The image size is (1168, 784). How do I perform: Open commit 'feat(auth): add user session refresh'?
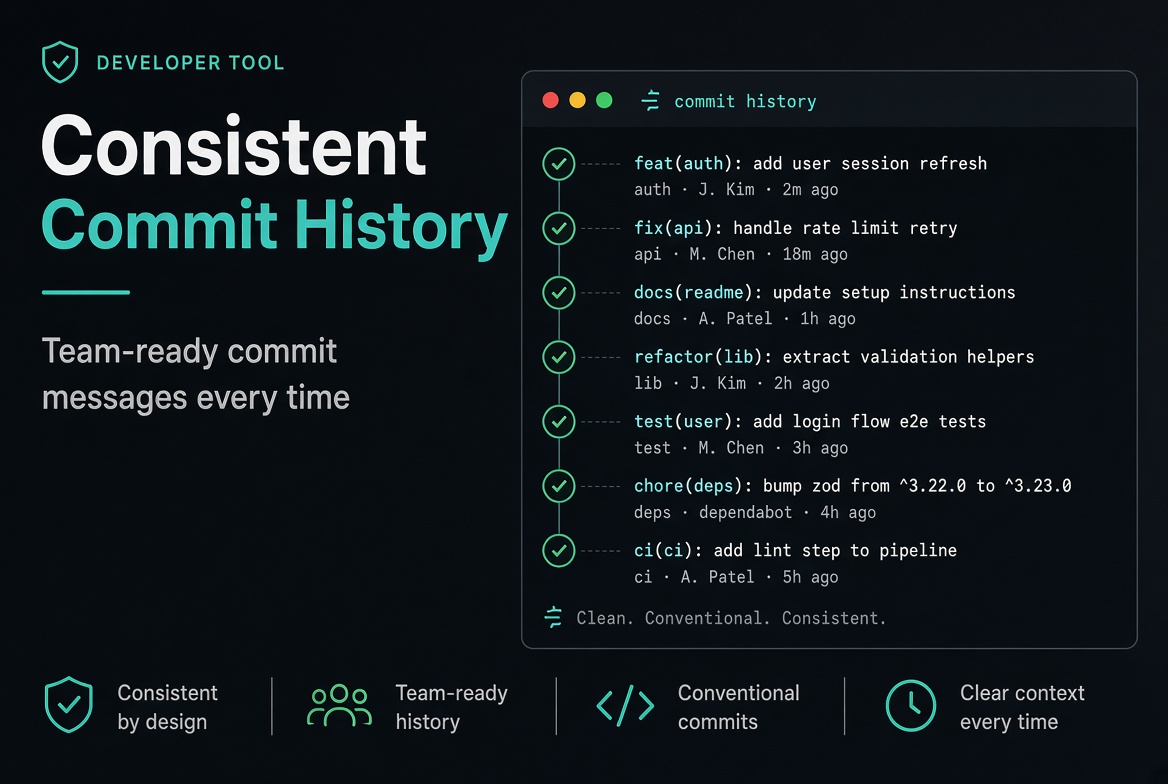coord(810,163)
